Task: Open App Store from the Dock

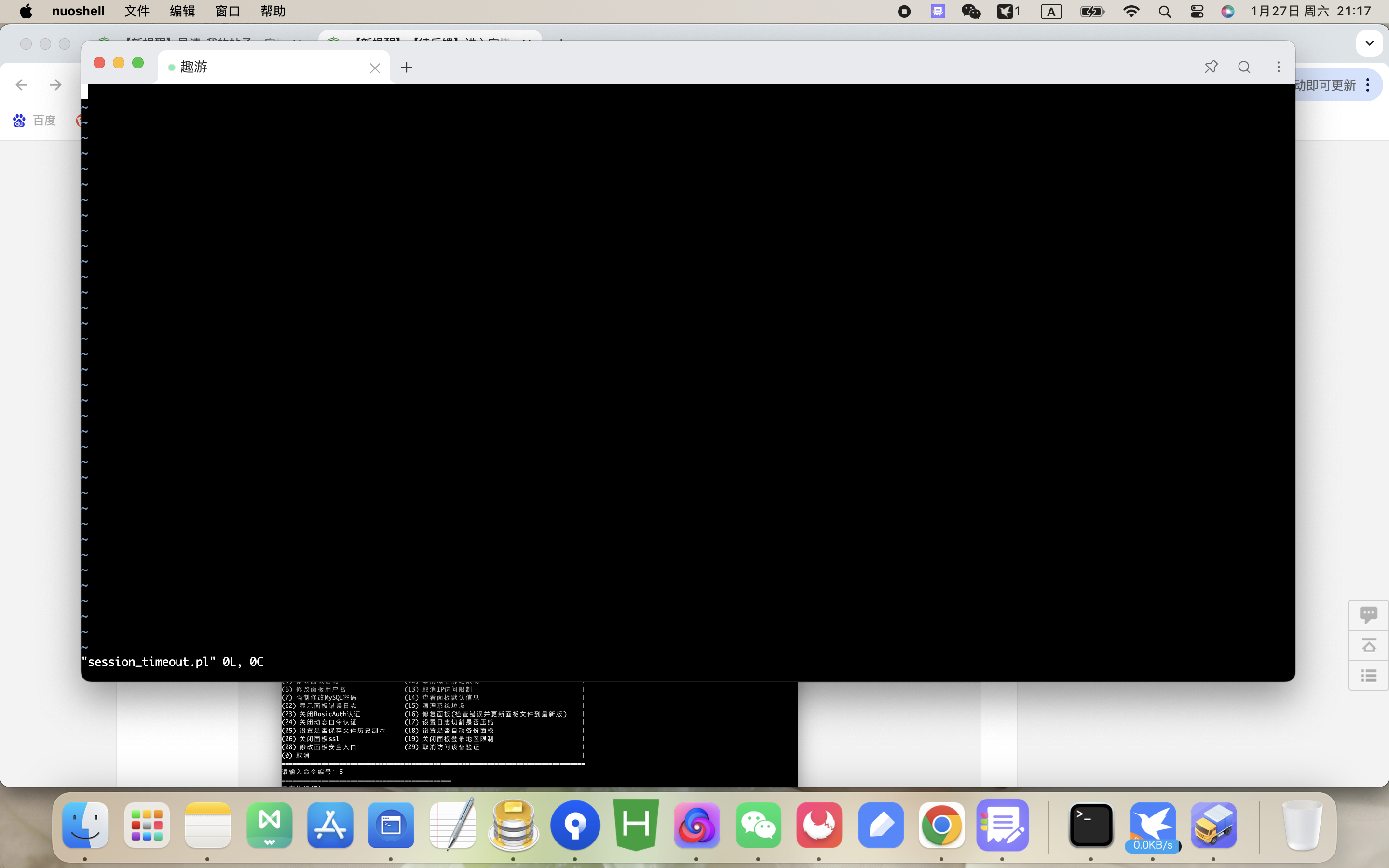Action: point(330,825)
